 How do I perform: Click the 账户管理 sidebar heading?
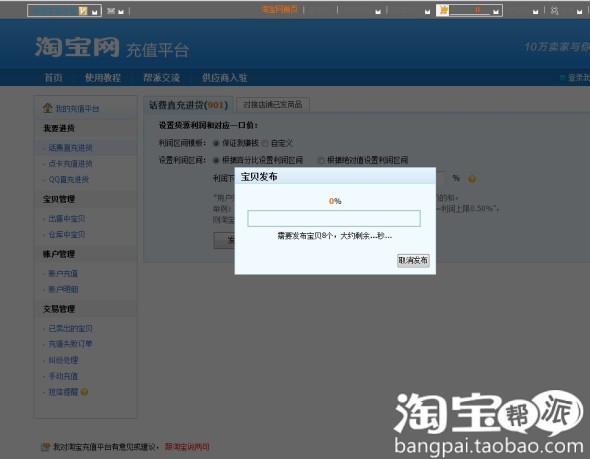pos(59,254)
